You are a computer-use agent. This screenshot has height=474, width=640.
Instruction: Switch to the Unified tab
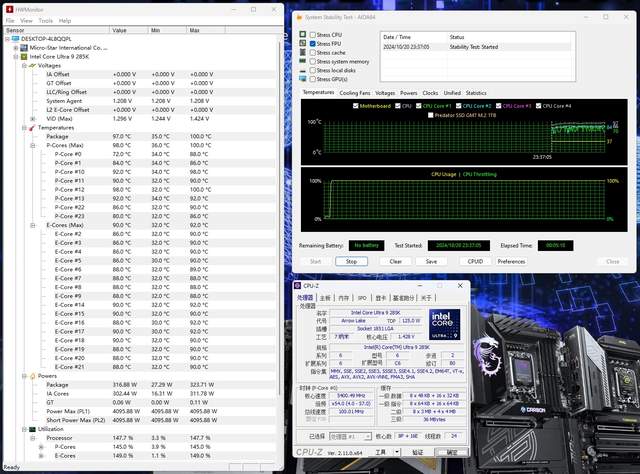click(x=452, y=93)
